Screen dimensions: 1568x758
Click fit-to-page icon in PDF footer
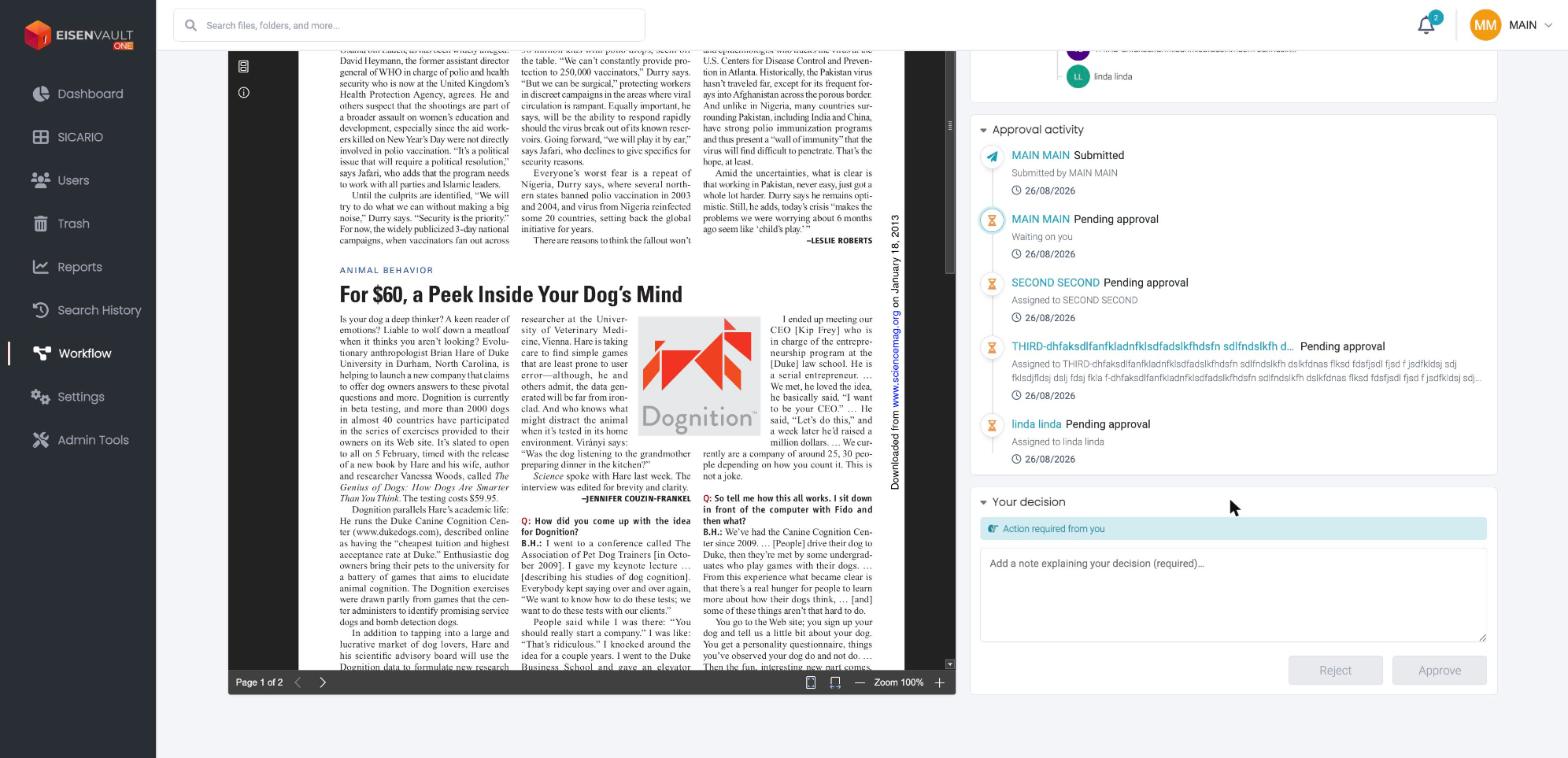click(811, 682)
